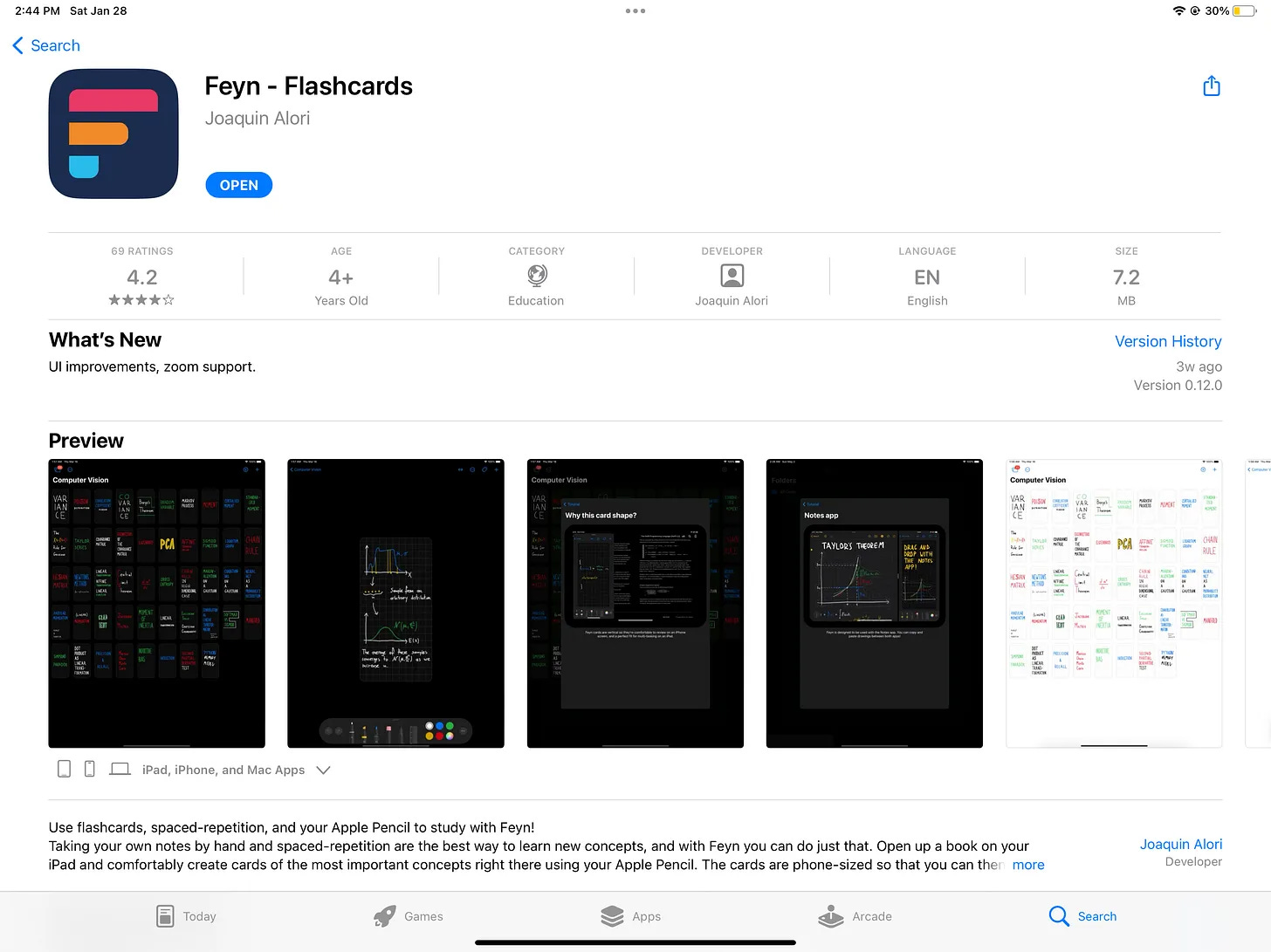Tap the '3w ago' text
The height and width of the screenshot is (952, 1271).
(1199, 366)
